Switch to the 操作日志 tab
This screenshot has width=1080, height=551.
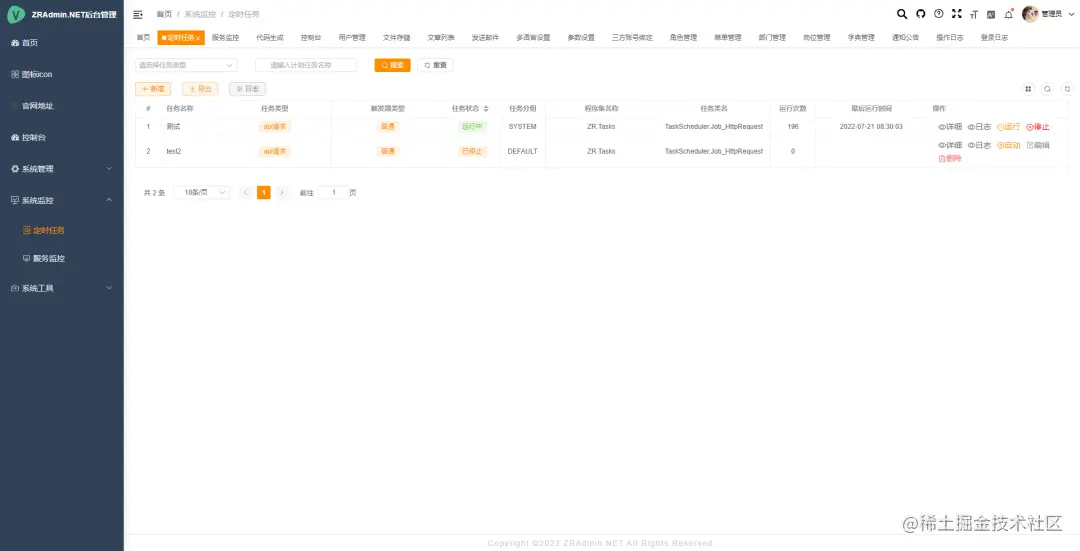point(950,38)
